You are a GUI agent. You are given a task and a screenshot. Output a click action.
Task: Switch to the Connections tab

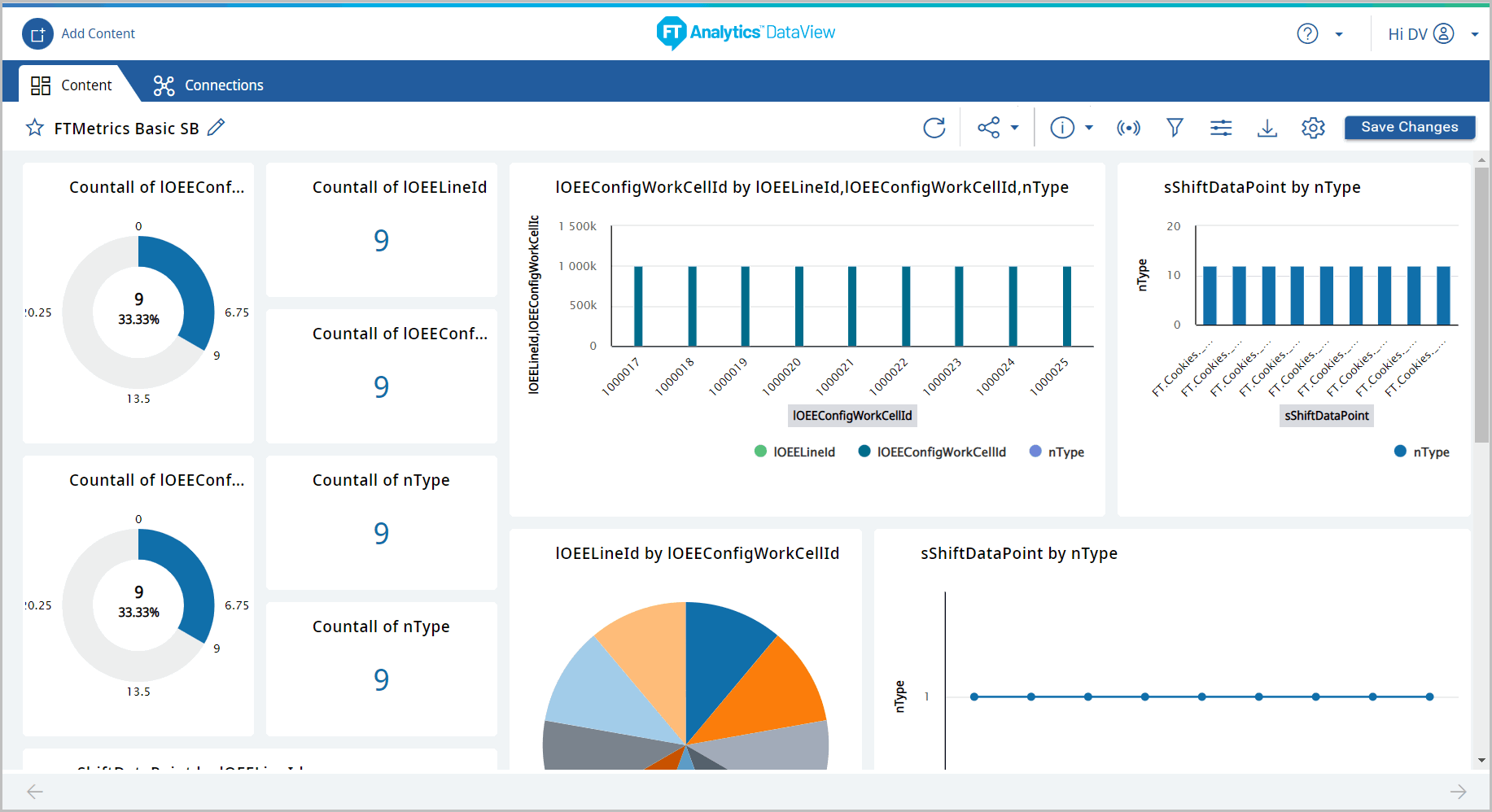(208, 85)
